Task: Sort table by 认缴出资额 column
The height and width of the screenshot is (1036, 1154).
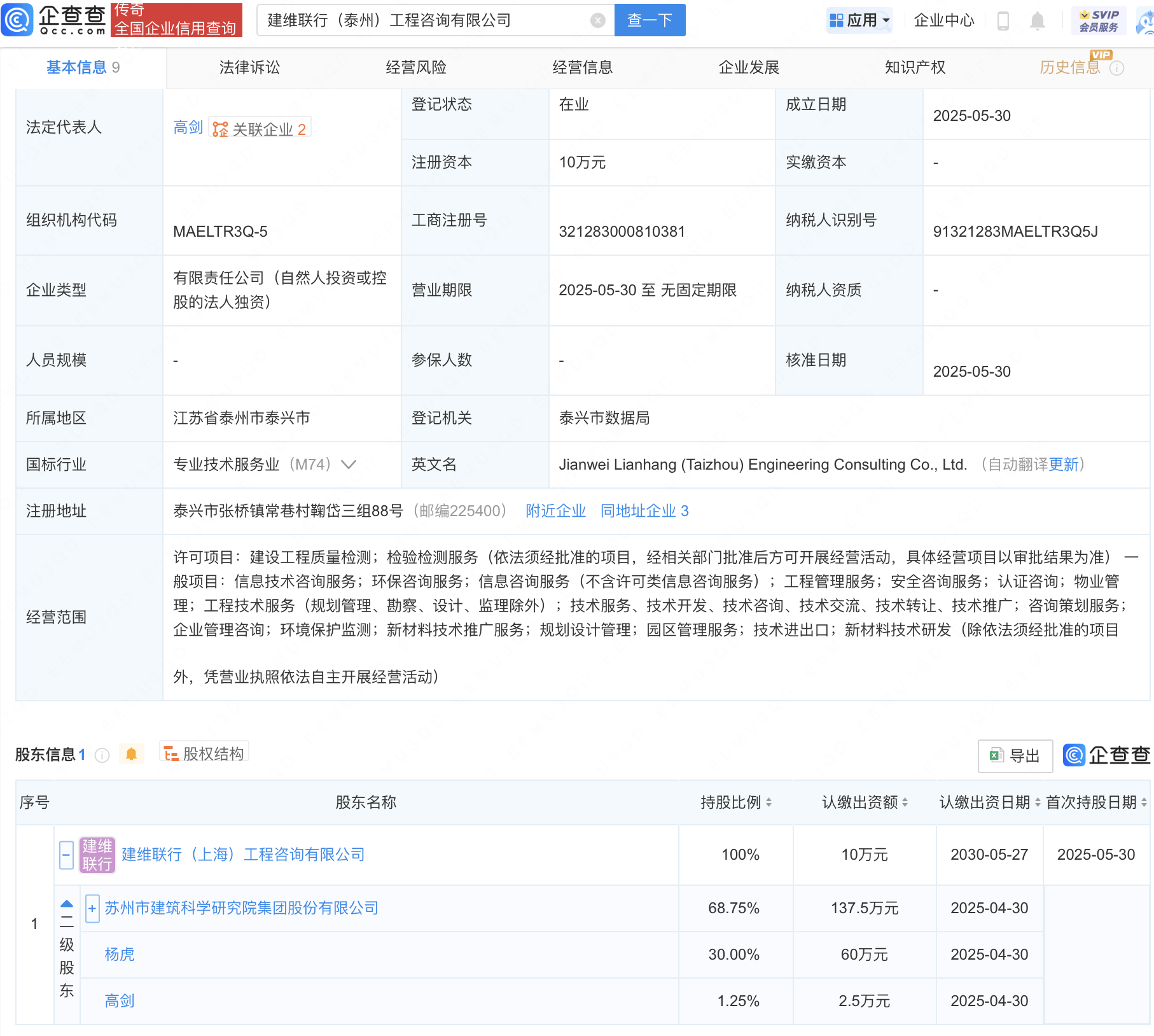Action: tap(905, 802)
